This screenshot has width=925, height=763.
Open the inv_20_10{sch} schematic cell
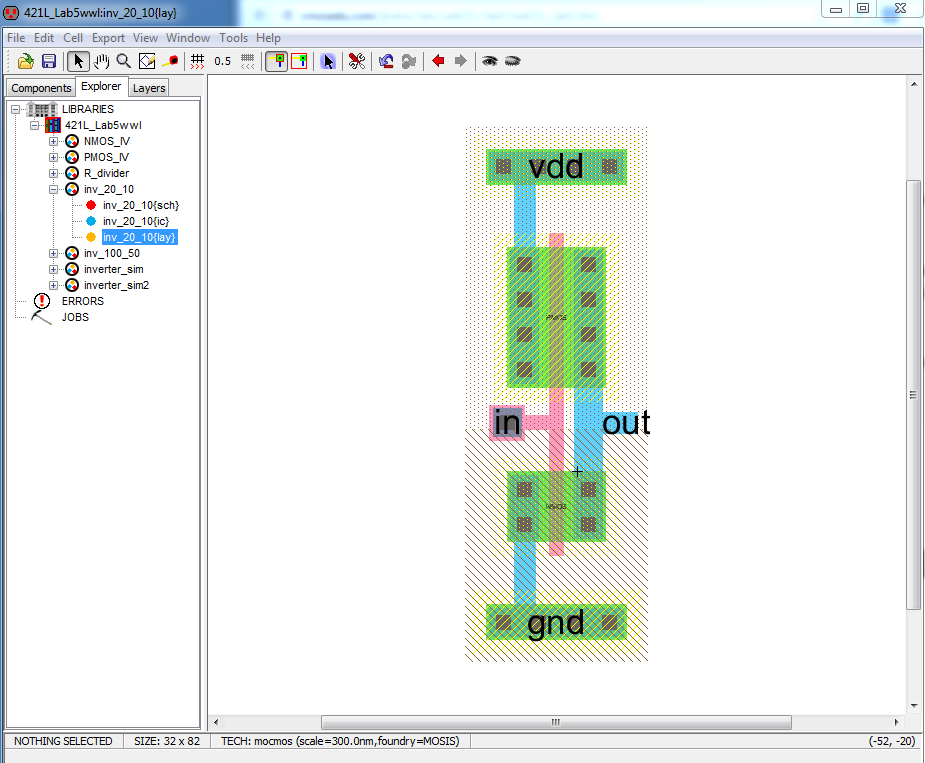tap(140, 205)
